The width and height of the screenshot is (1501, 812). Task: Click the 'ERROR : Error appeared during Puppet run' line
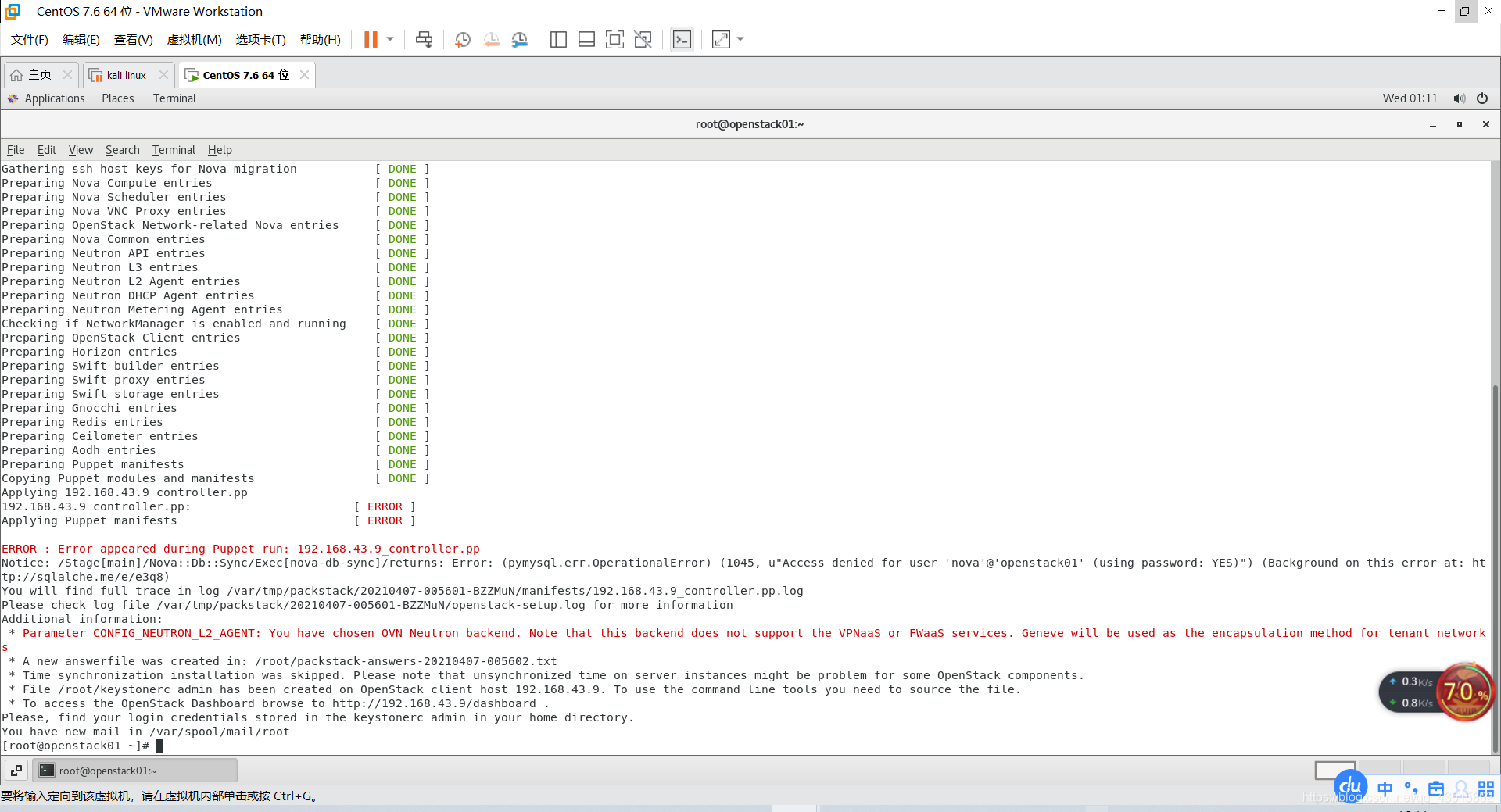[241, 549]
